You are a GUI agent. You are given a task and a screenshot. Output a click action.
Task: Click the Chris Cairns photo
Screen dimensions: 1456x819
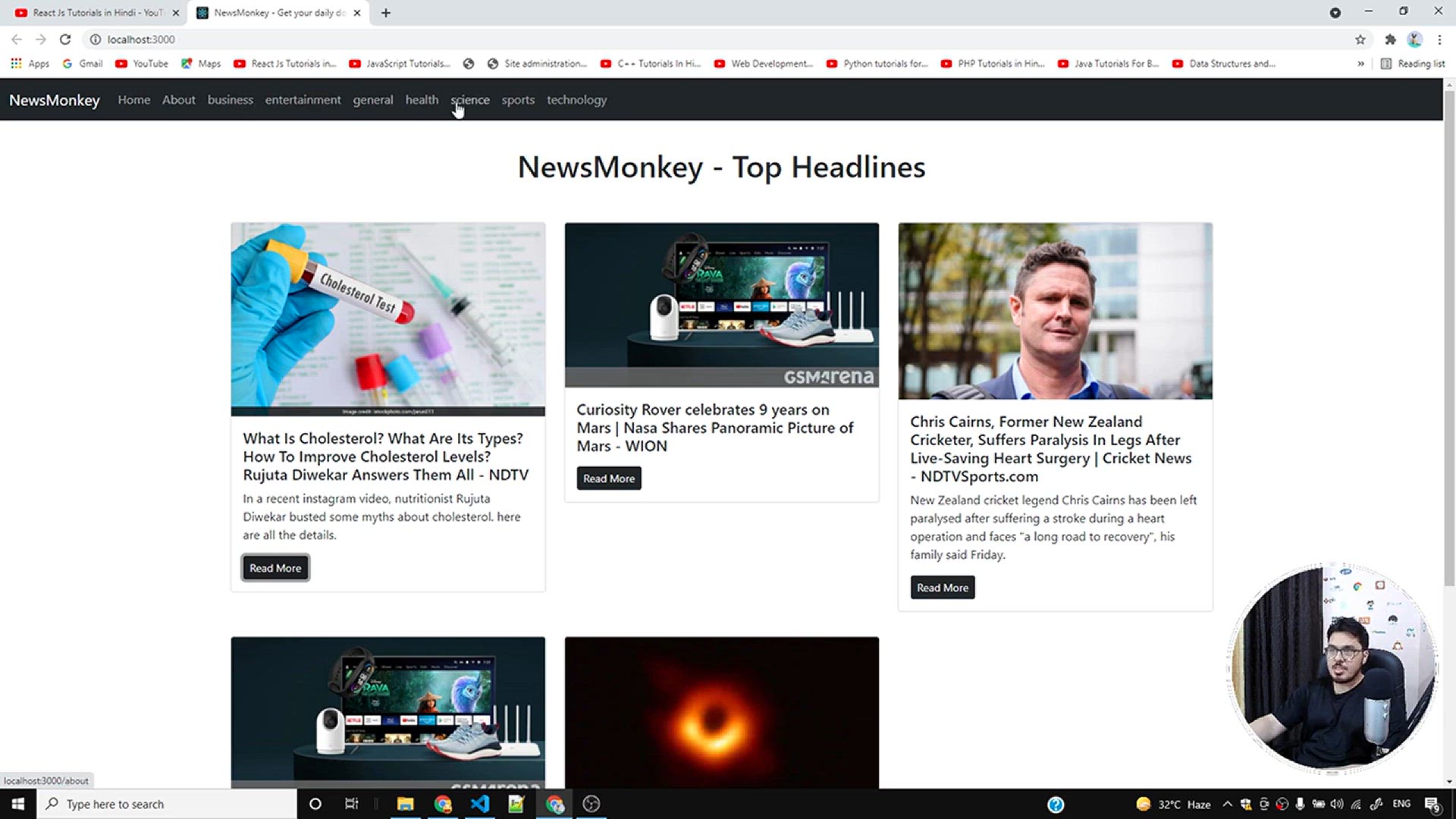pyautogui.click(x=1056, y=311)
